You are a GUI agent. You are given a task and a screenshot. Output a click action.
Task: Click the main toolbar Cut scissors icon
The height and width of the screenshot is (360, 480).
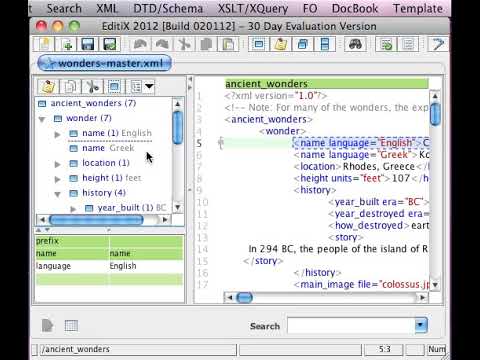(184, 44)
